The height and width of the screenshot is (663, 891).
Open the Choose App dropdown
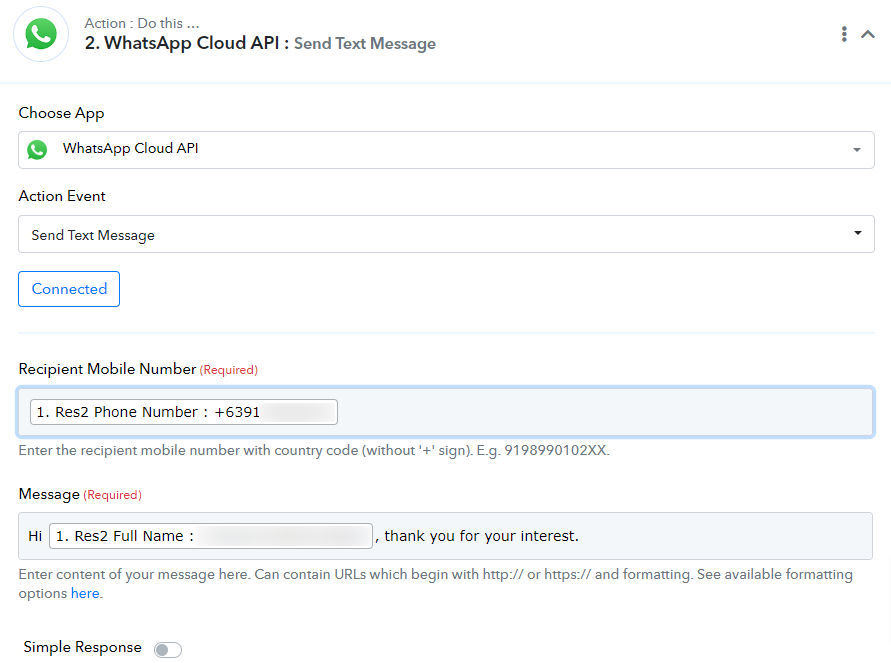pos(446,150)
